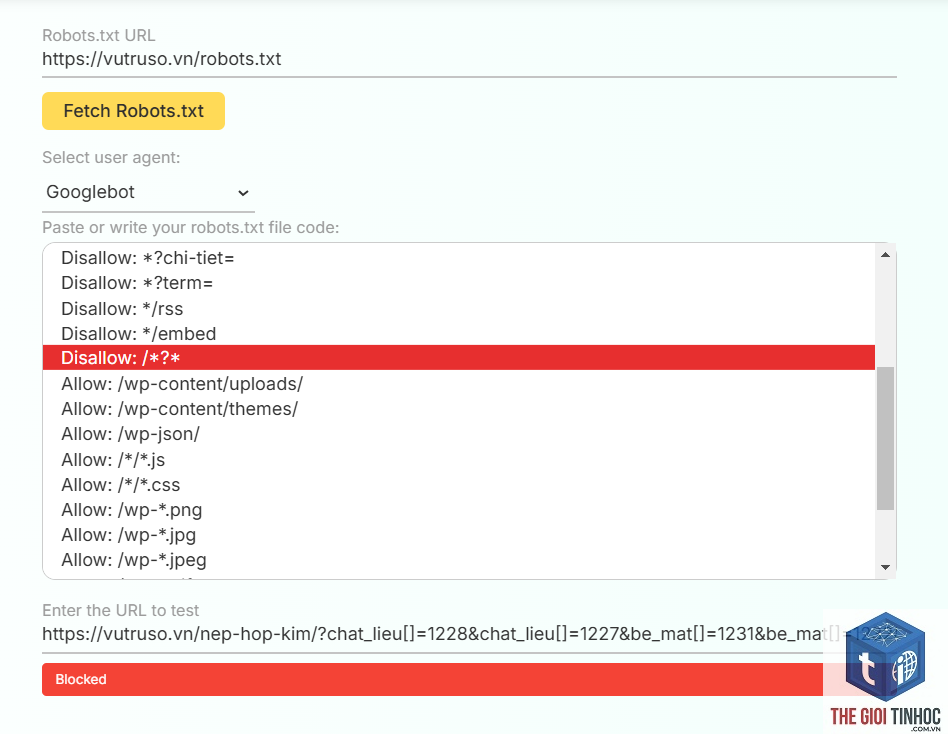This screenshot has width=948, height=734.
Task: Click the line Allow: /wp-json/
Action: pos(131,434)
